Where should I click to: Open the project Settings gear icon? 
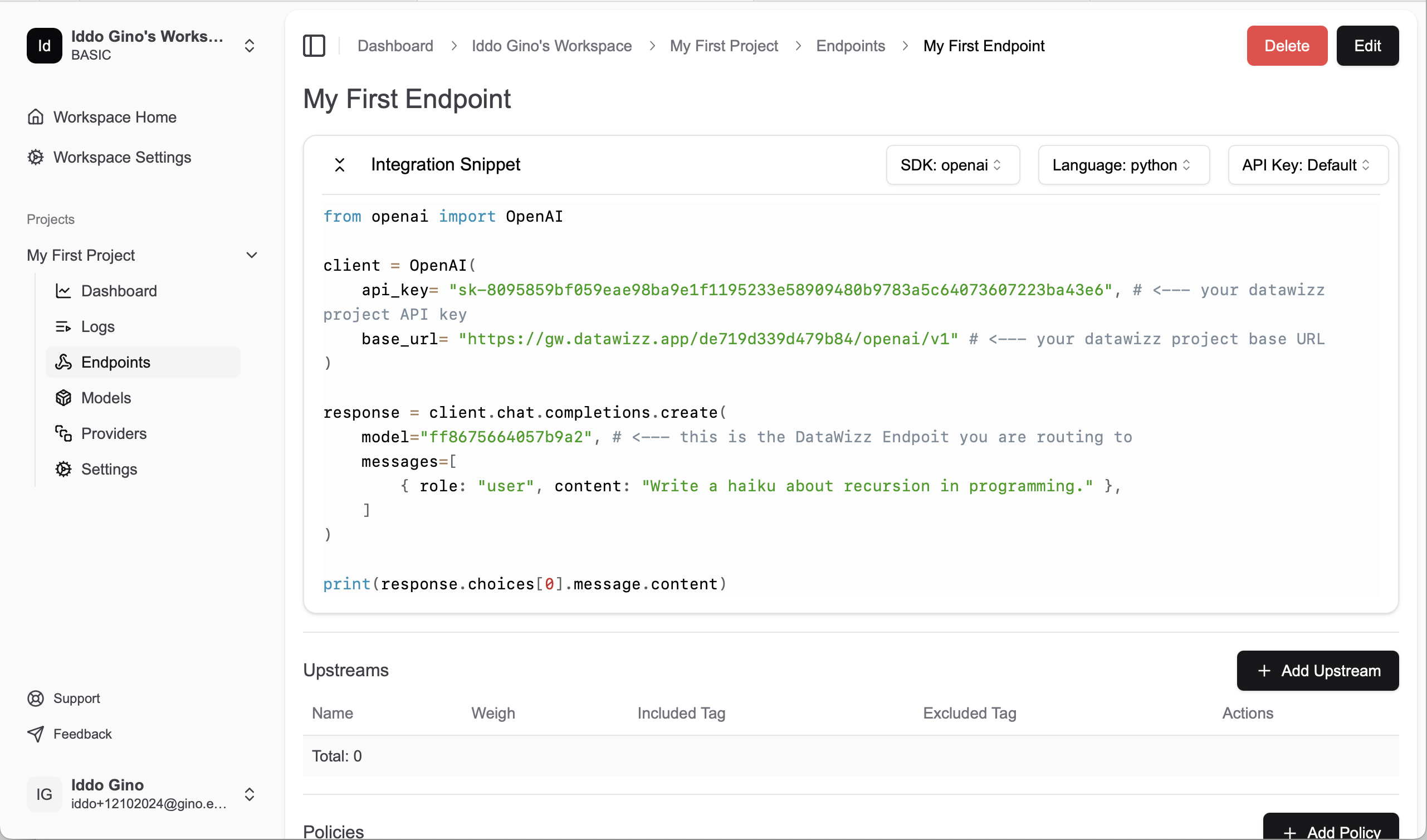[x=63, y=469]
